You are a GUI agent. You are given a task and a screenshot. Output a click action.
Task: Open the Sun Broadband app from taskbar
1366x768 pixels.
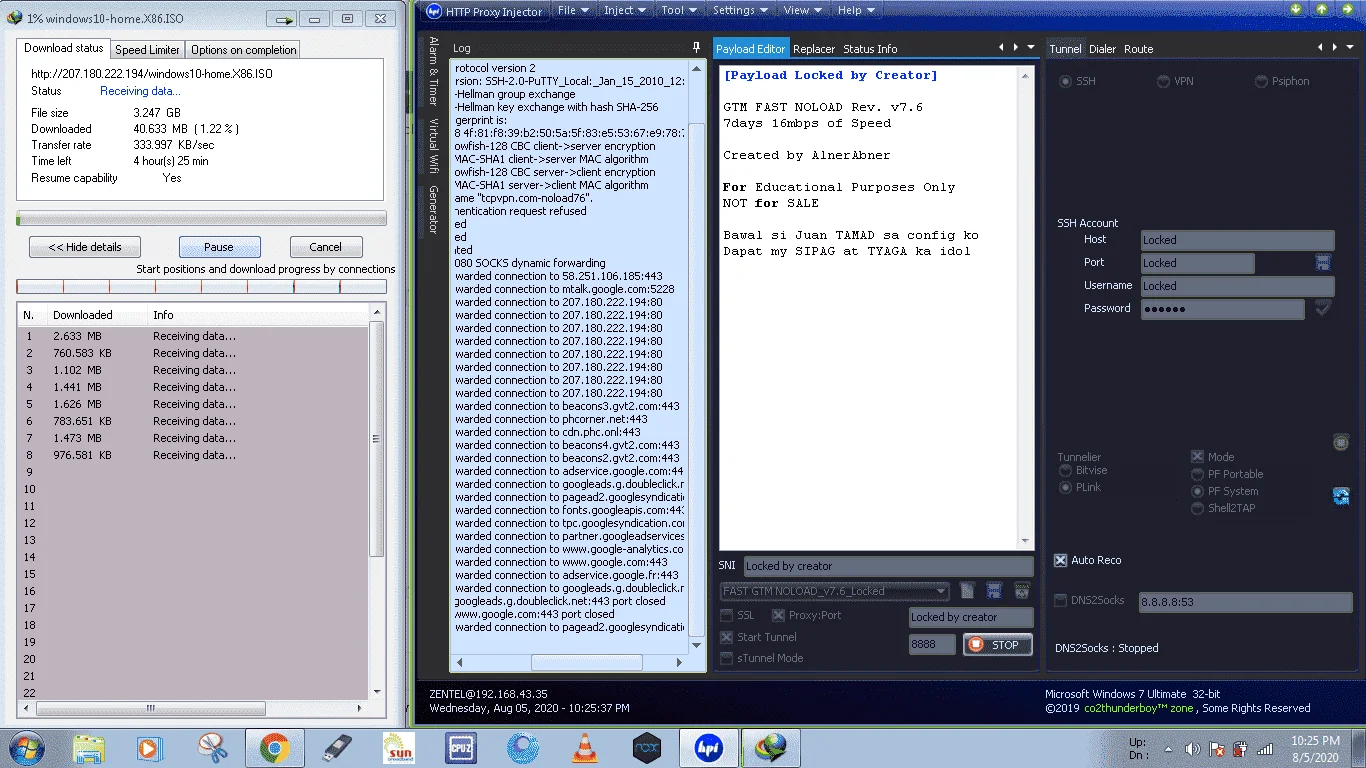[399, 748]
